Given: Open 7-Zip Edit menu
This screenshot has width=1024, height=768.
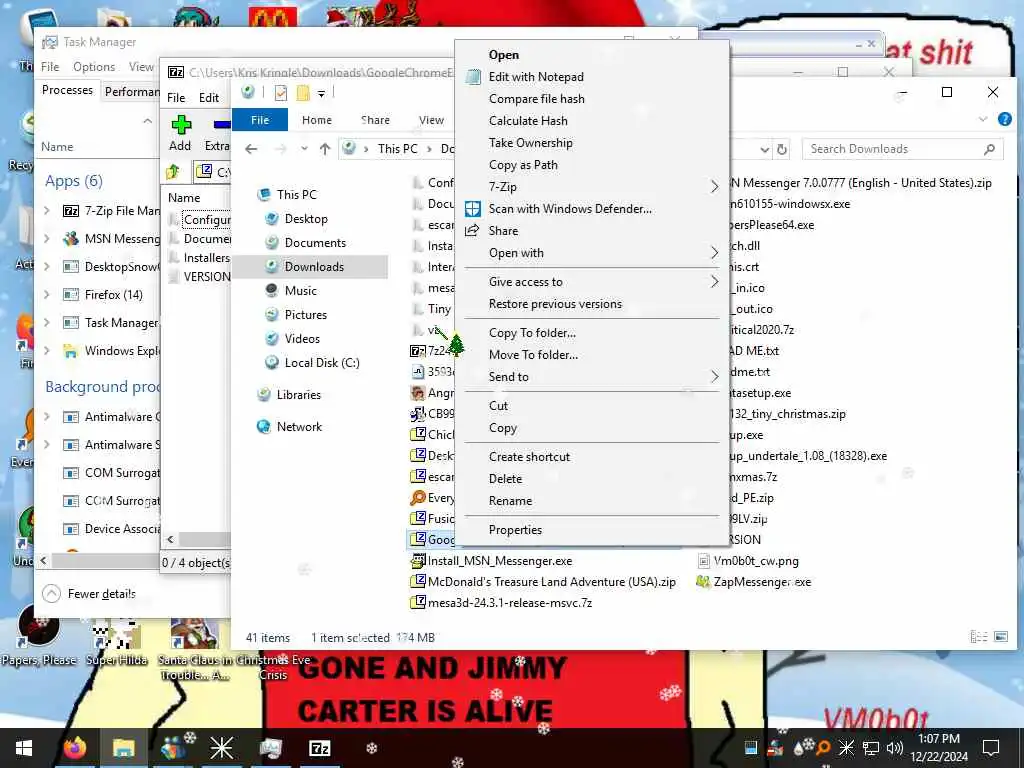Looking at the screenshot, I should (x=209, y=98).
